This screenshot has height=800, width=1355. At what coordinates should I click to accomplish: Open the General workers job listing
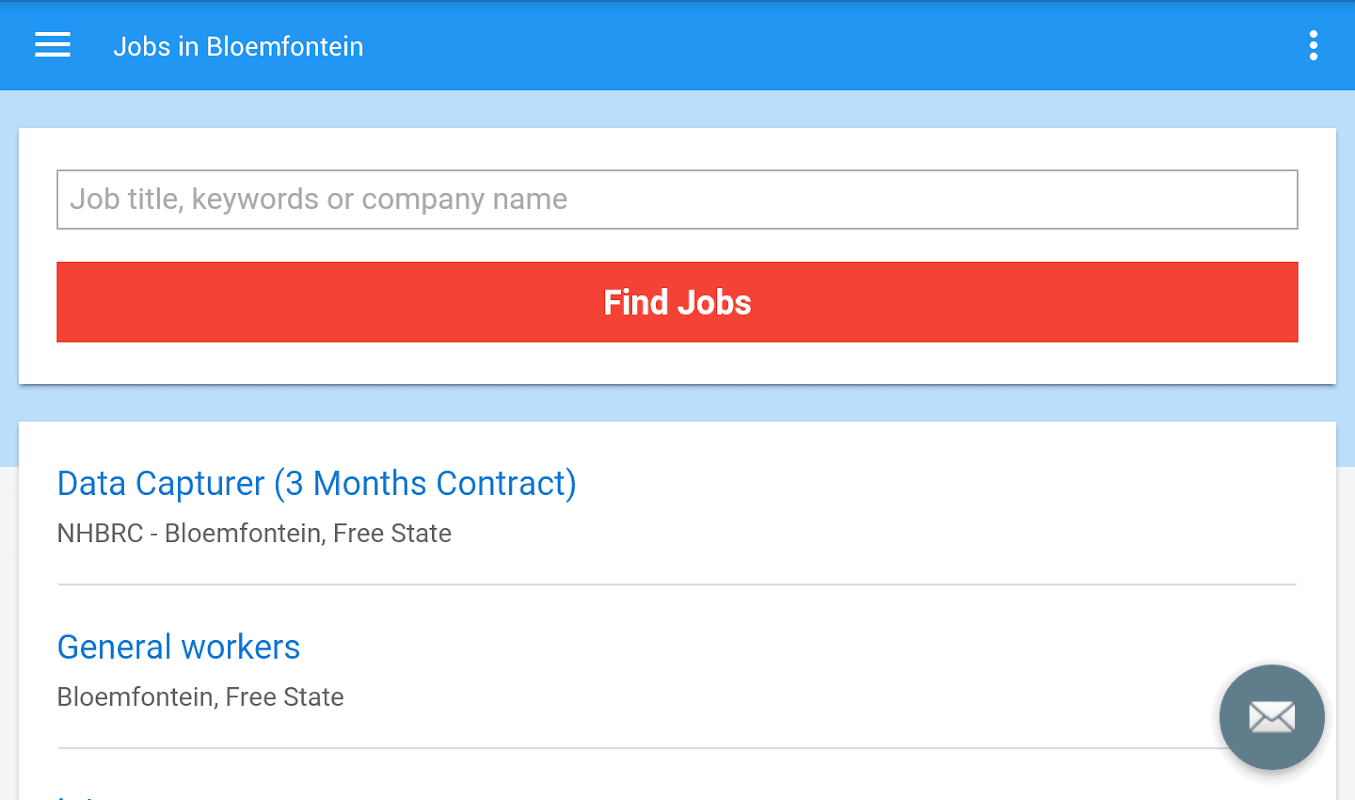[178, 648]
